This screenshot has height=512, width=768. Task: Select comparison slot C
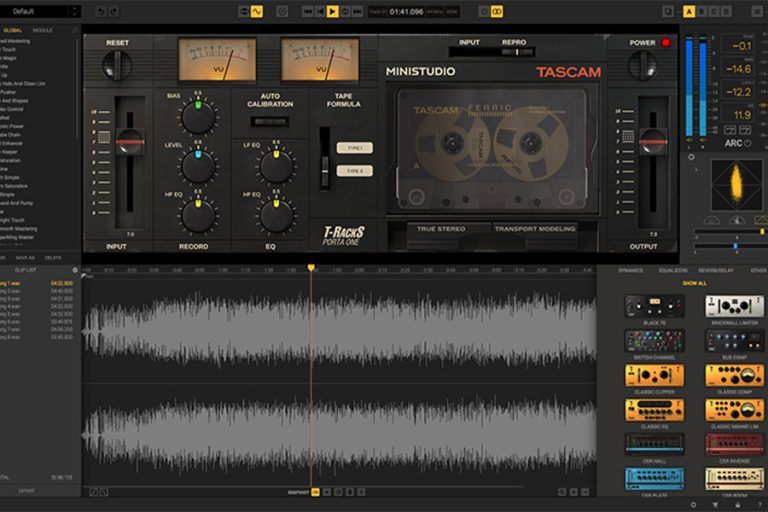[714, 11]
